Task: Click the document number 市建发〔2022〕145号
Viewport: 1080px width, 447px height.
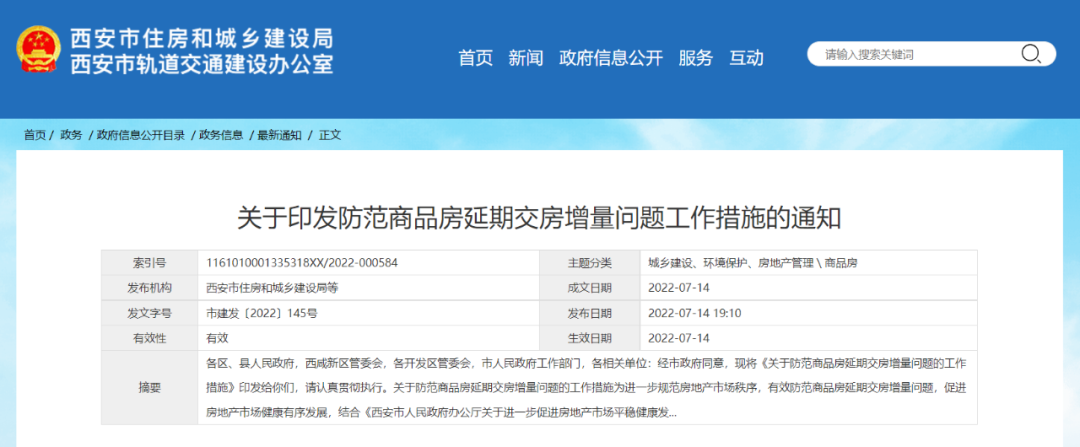Action: [x=261, y=313]
